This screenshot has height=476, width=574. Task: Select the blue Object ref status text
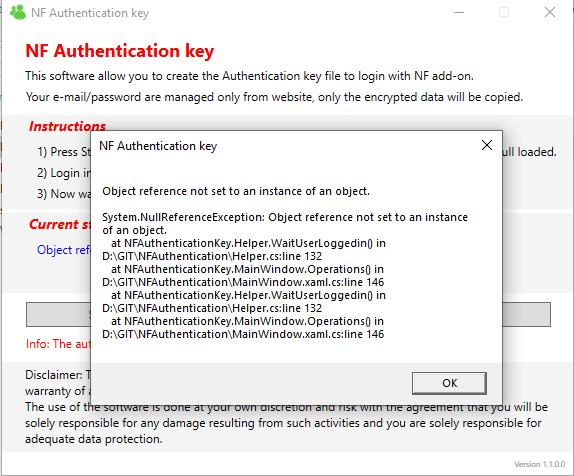[64, 250]
